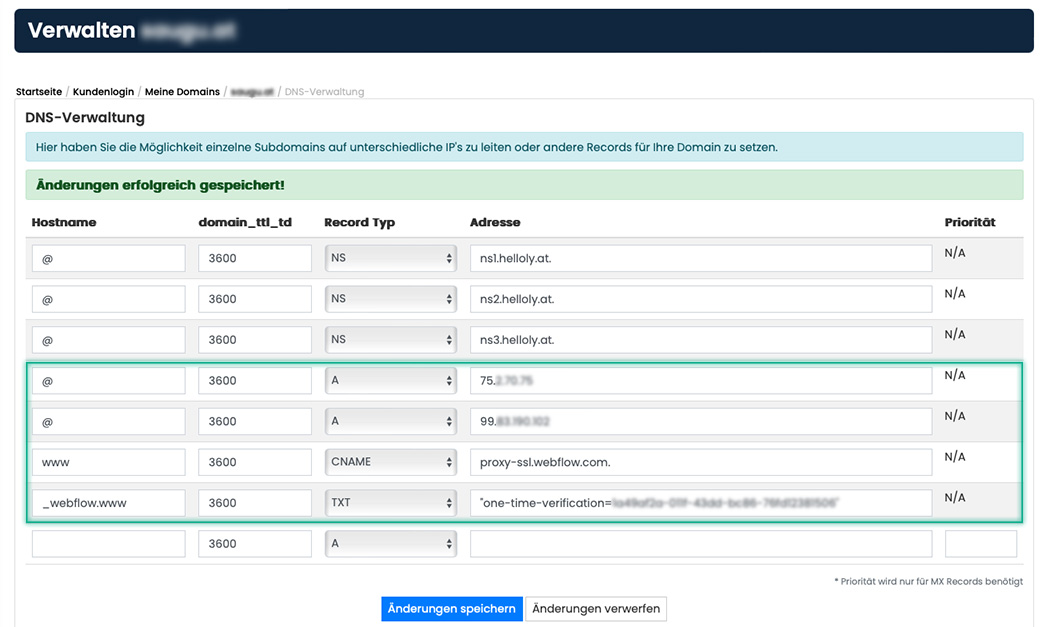The height and width of the screenshot is (627, 1042).
Task: Click the Record Typ column header
Action: click(360, 223)
